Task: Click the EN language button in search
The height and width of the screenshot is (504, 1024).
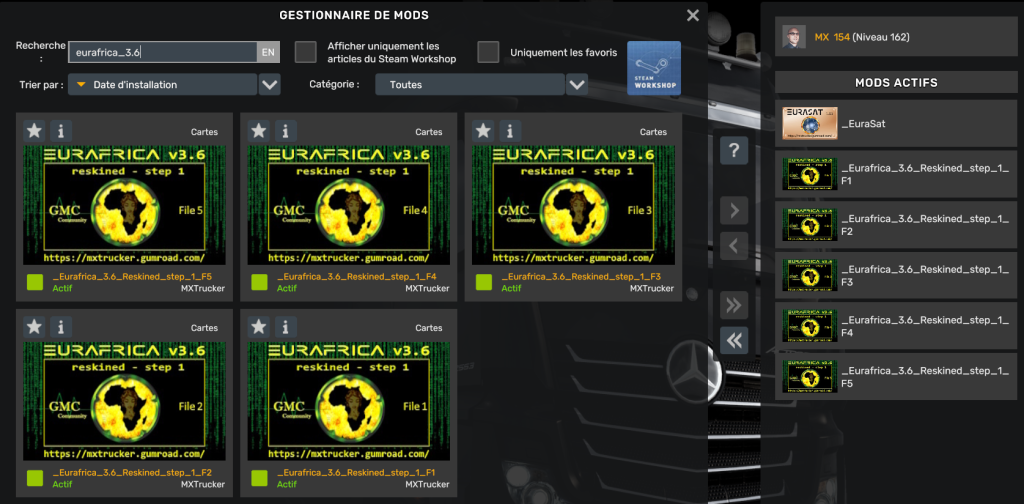Action: [268, 52]
